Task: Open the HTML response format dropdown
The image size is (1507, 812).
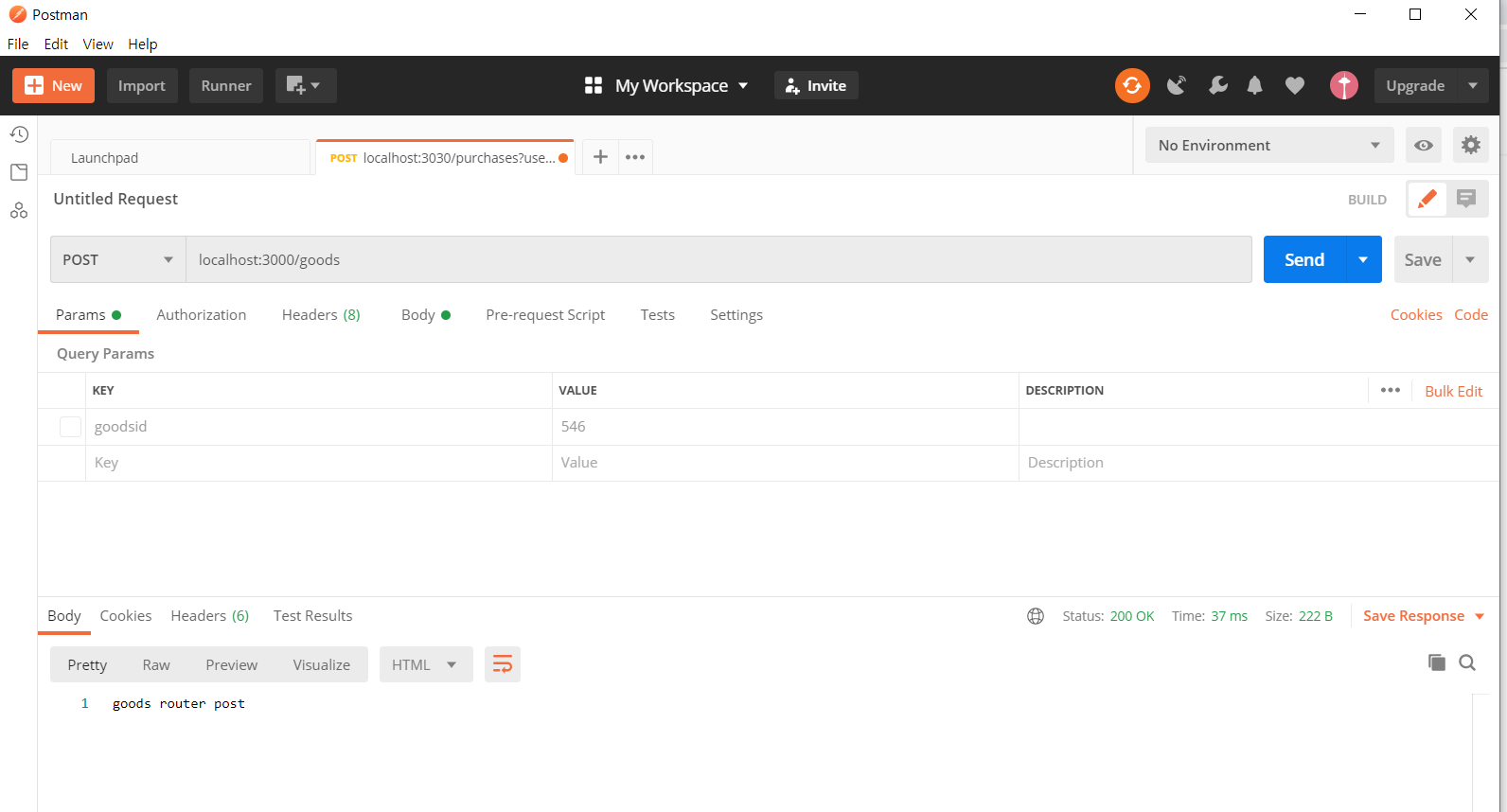Action: tap(426, 664)
